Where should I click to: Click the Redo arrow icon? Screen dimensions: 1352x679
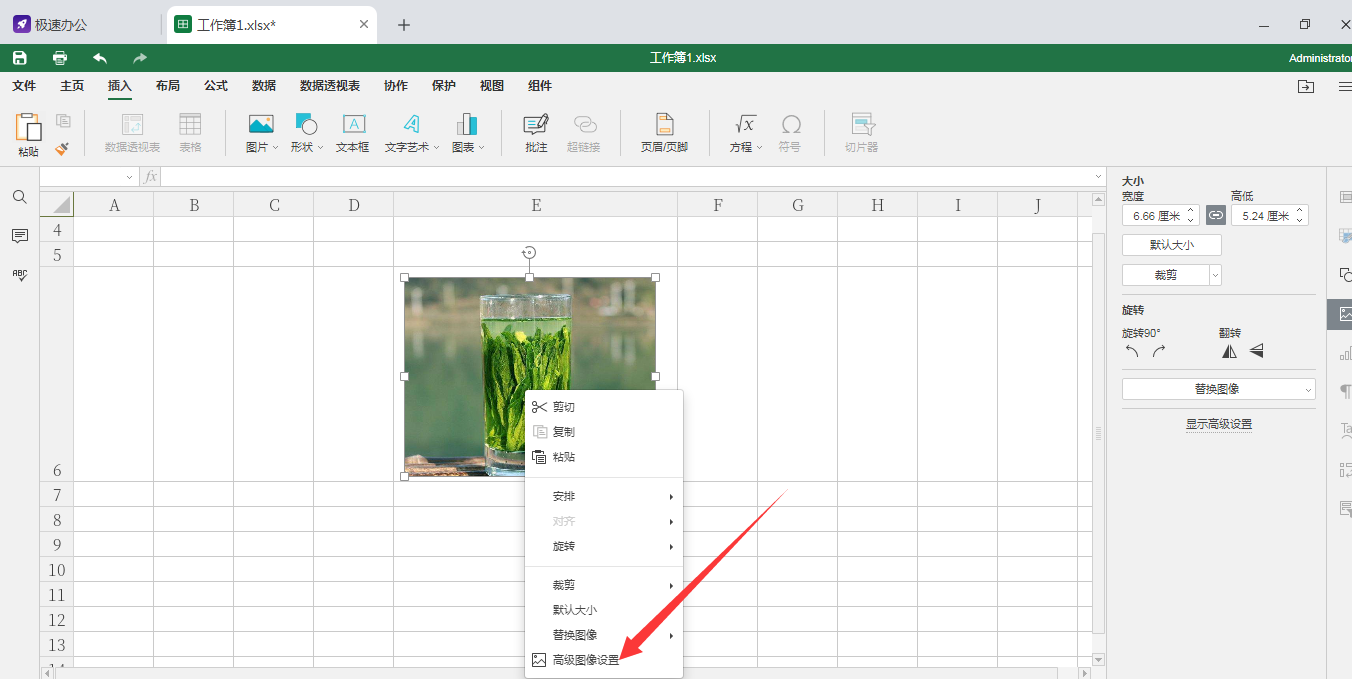[x=140, y=58]
